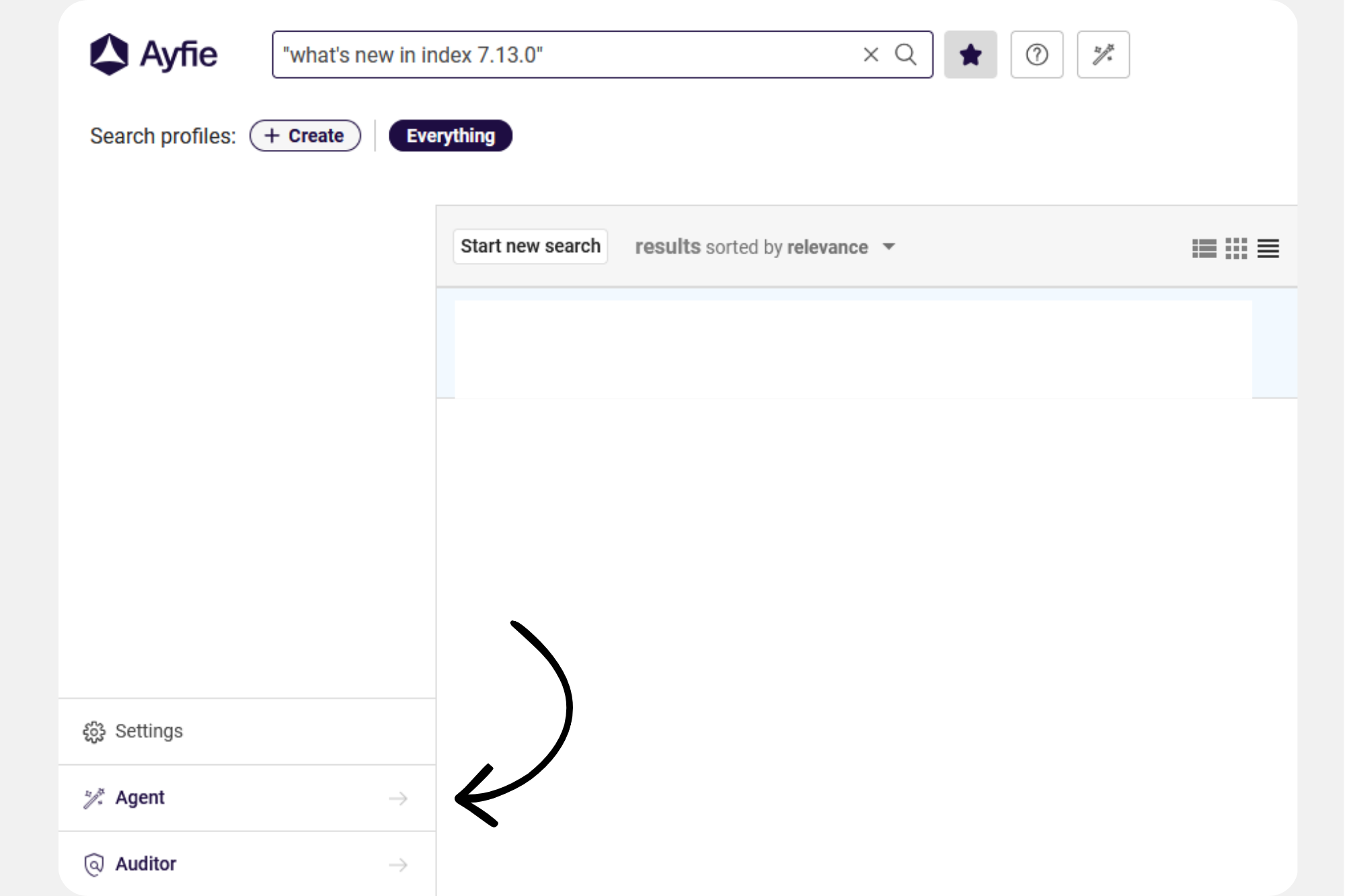Screen dimensions: 1345x896
Task: Expand Agent using its right arrow
Action: click(x=398, y=798)
